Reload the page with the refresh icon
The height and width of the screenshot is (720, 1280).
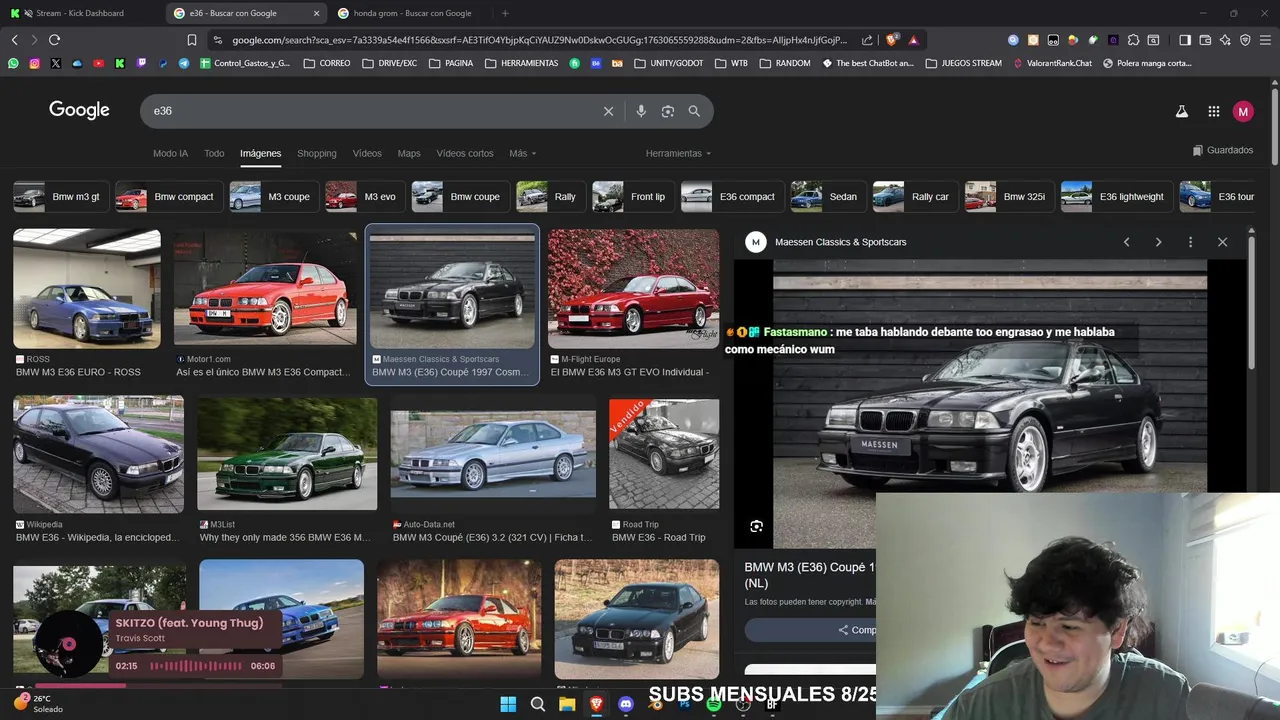pos(54,40)
